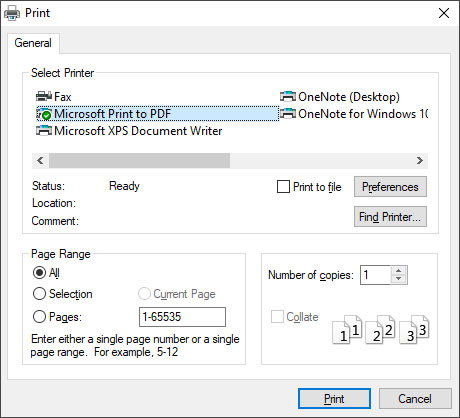Close the Print dialog window
The height and width of the screenshot is (418, 460).
click(444, 13)
